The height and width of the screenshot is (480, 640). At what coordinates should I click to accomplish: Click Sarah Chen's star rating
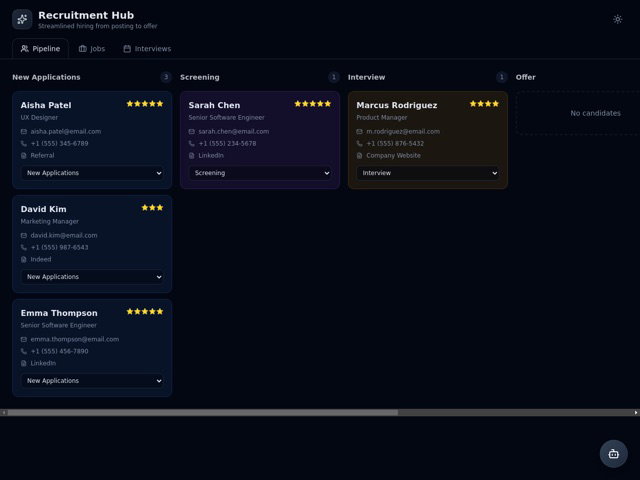click(x=313, y=104)
